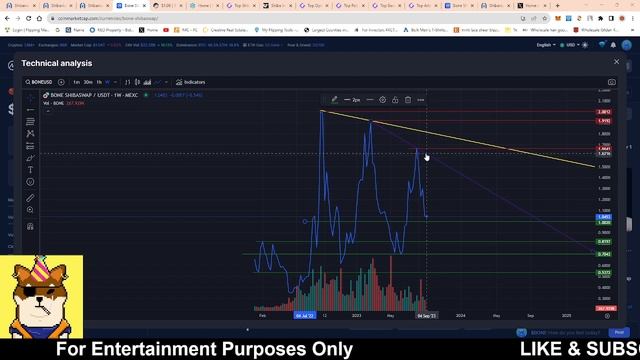Select the trend line drawing tool
This screenshot has height=360, width=640.
coord(30,110)
